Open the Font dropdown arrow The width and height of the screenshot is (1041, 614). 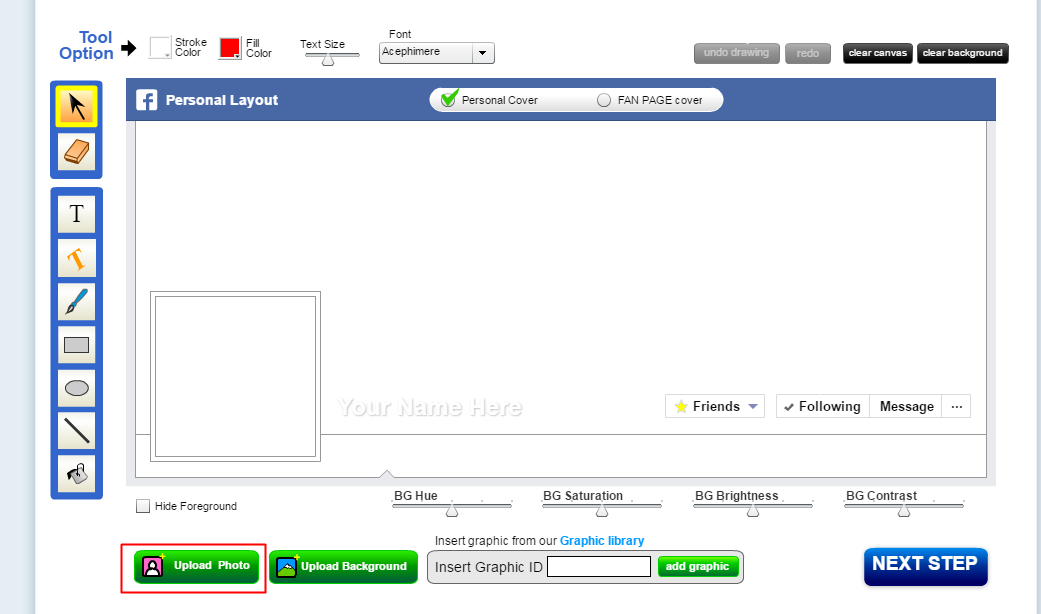coord(483,53)
